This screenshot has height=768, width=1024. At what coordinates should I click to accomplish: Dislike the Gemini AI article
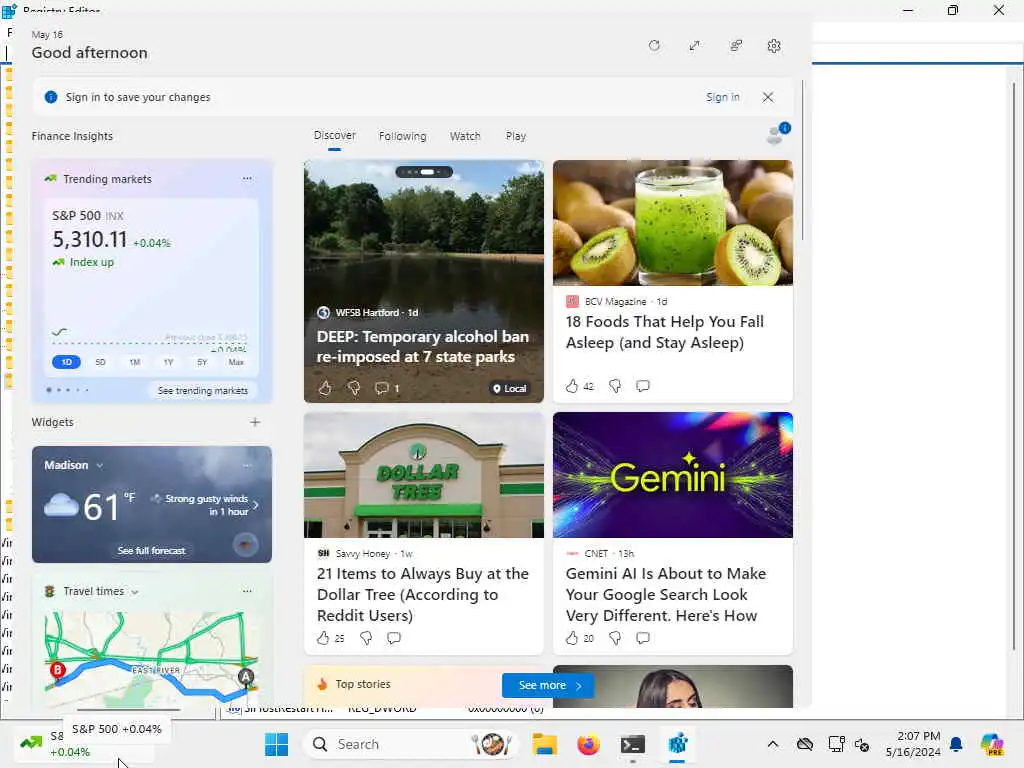(615, 638)
